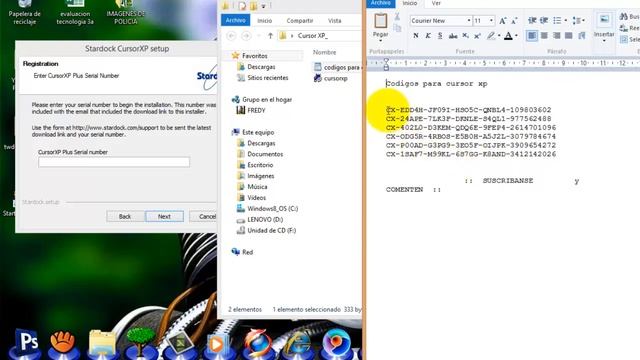Shrink font size with the small A icon
640x360 pixels.
tap(514, 20)
